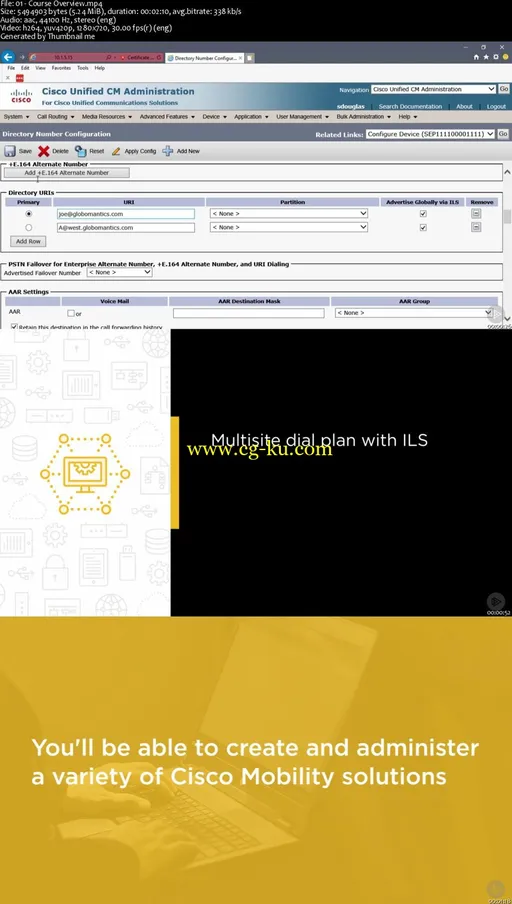Click the Apply Config pencil icon
Screen dimensions: 512x904
click(116, 151)
